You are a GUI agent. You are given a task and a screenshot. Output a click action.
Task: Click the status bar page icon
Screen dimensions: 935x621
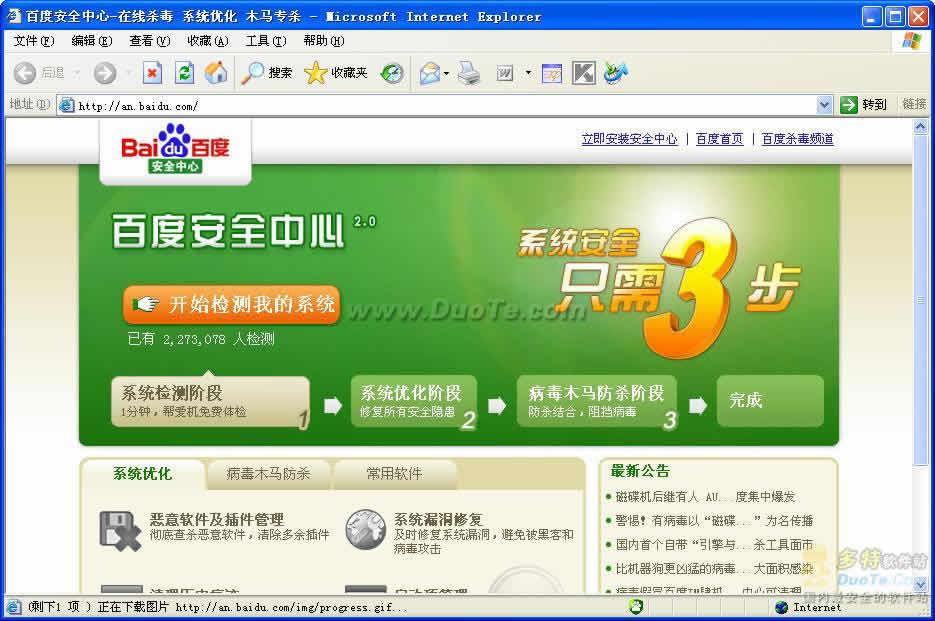[x=14, y=607]
